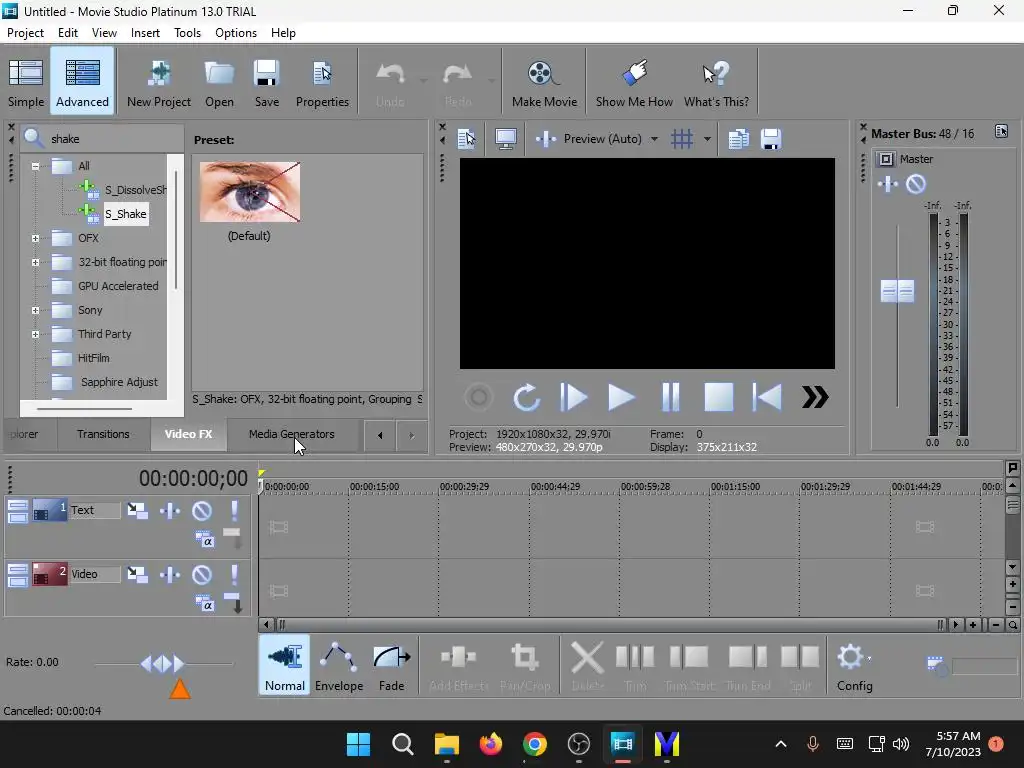The image size is (1024, 768).
Task: Select the S_DissolveShake effect
Action: [x=135, y=190]
